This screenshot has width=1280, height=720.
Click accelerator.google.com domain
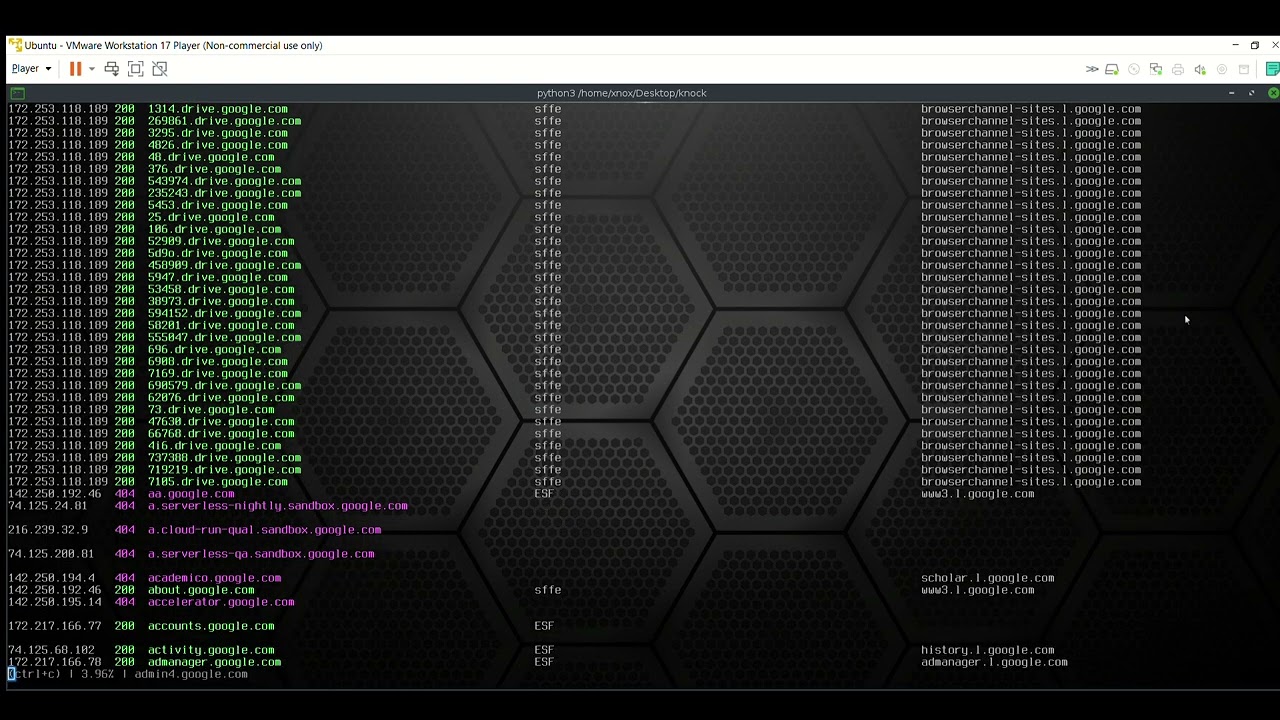pos(221,602)
